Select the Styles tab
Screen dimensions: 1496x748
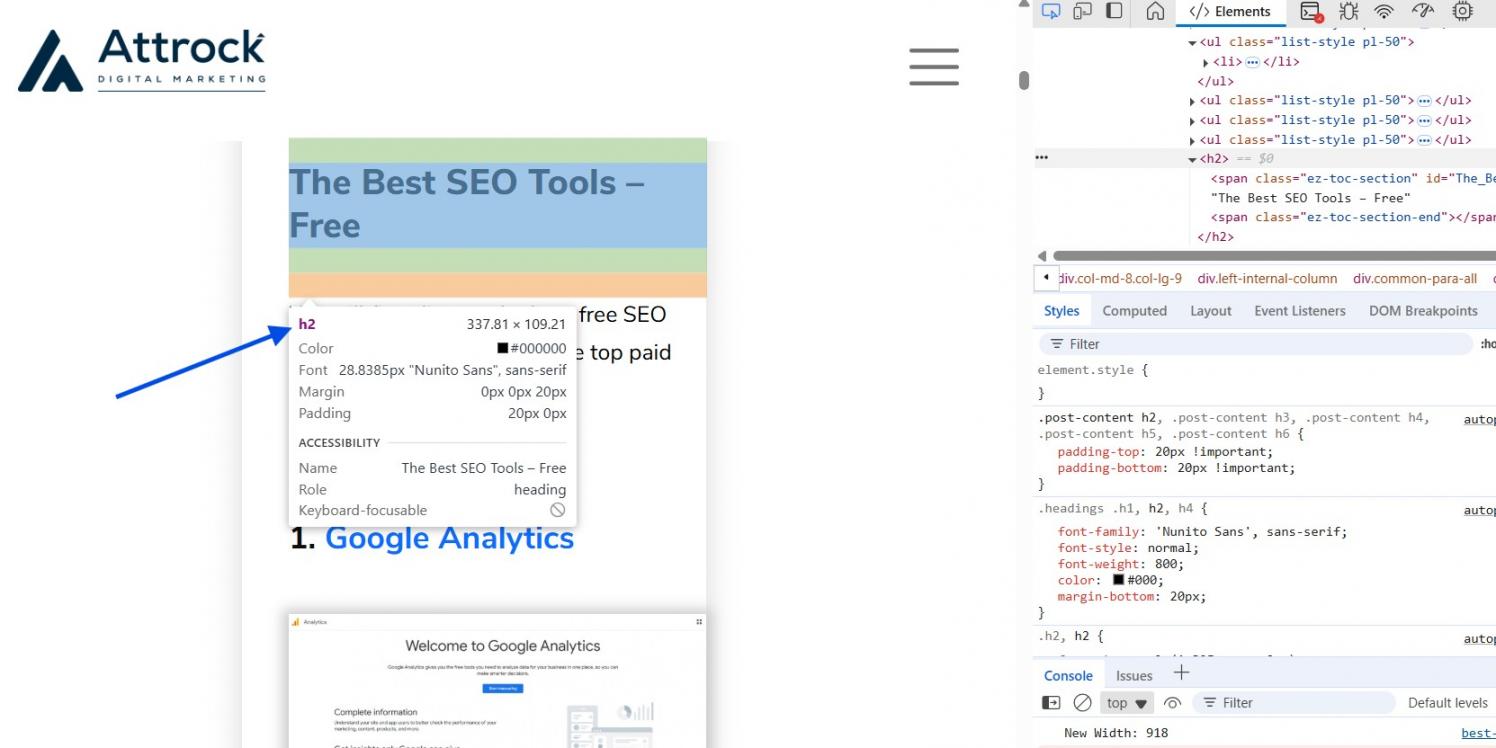point(1061,311)
